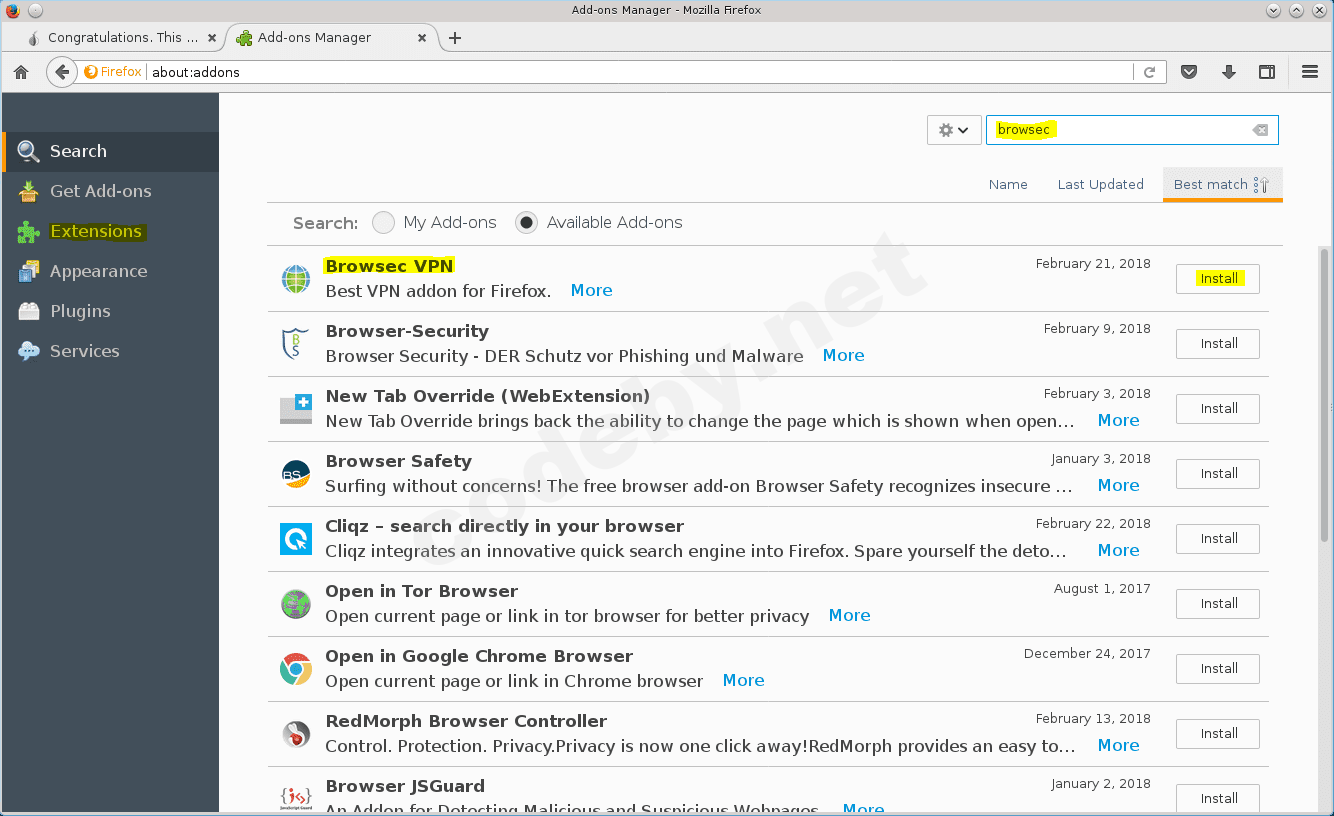The height and width of the screenshot is (816, 1334).
Task: Click the Home button icon
Action: coord(20,71)
